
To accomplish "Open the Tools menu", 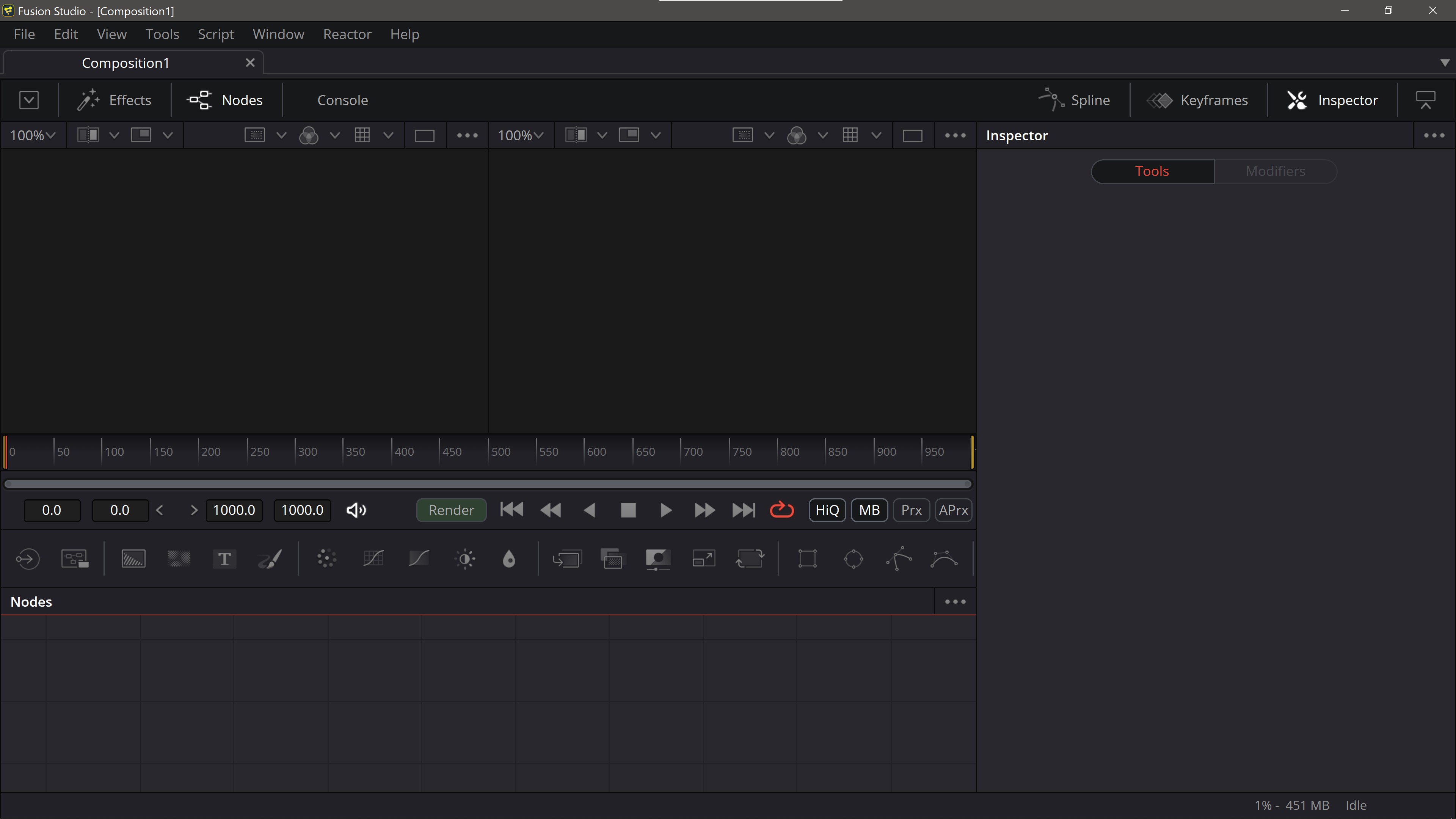I will [162, 35].
